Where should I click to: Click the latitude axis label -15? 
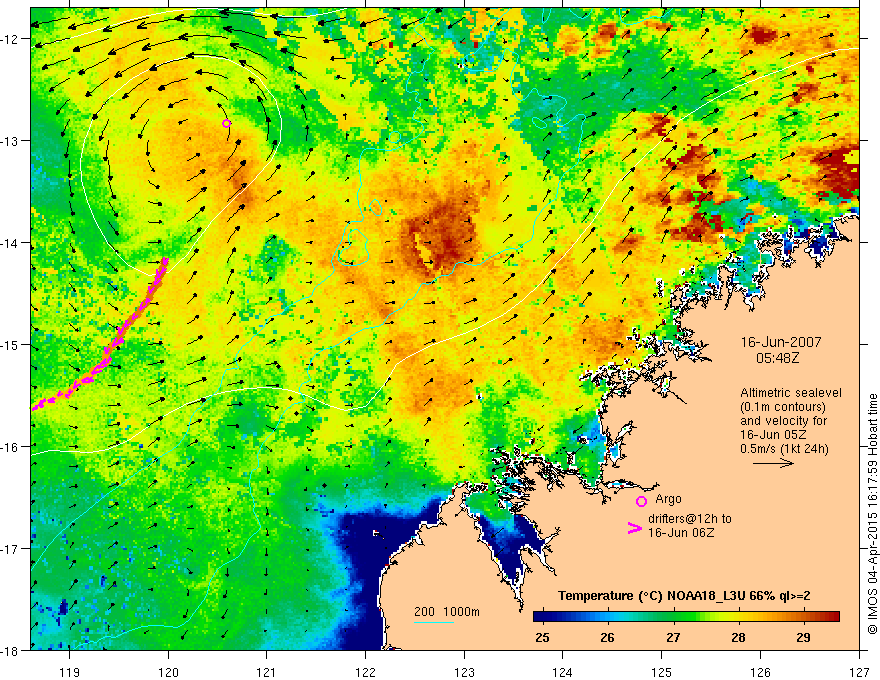tap(11, 344)
